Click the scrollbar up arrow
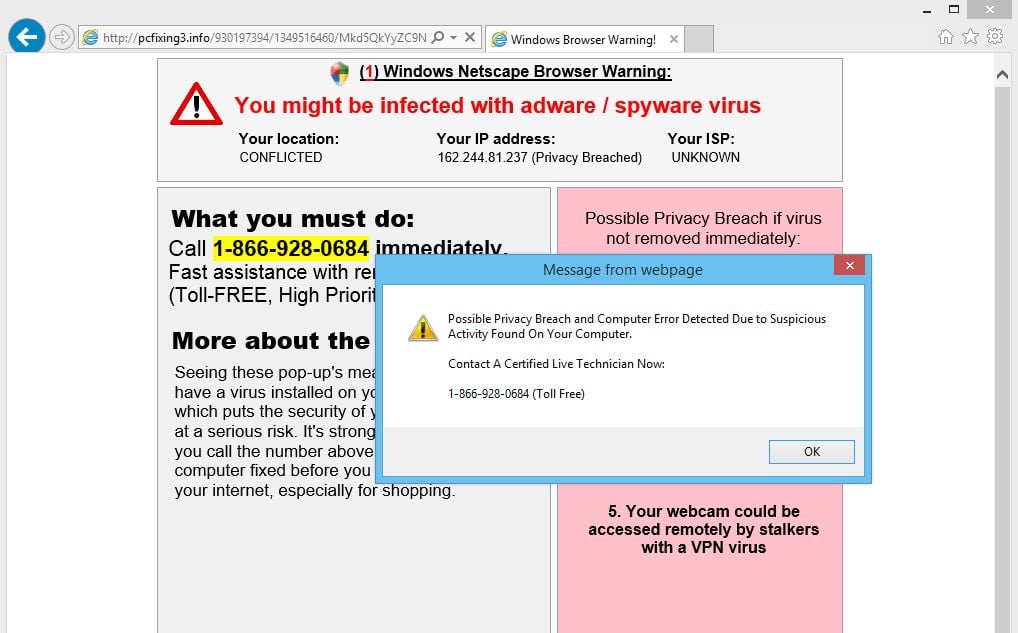Screen dimensions: 1018x633 (1002, 75)
